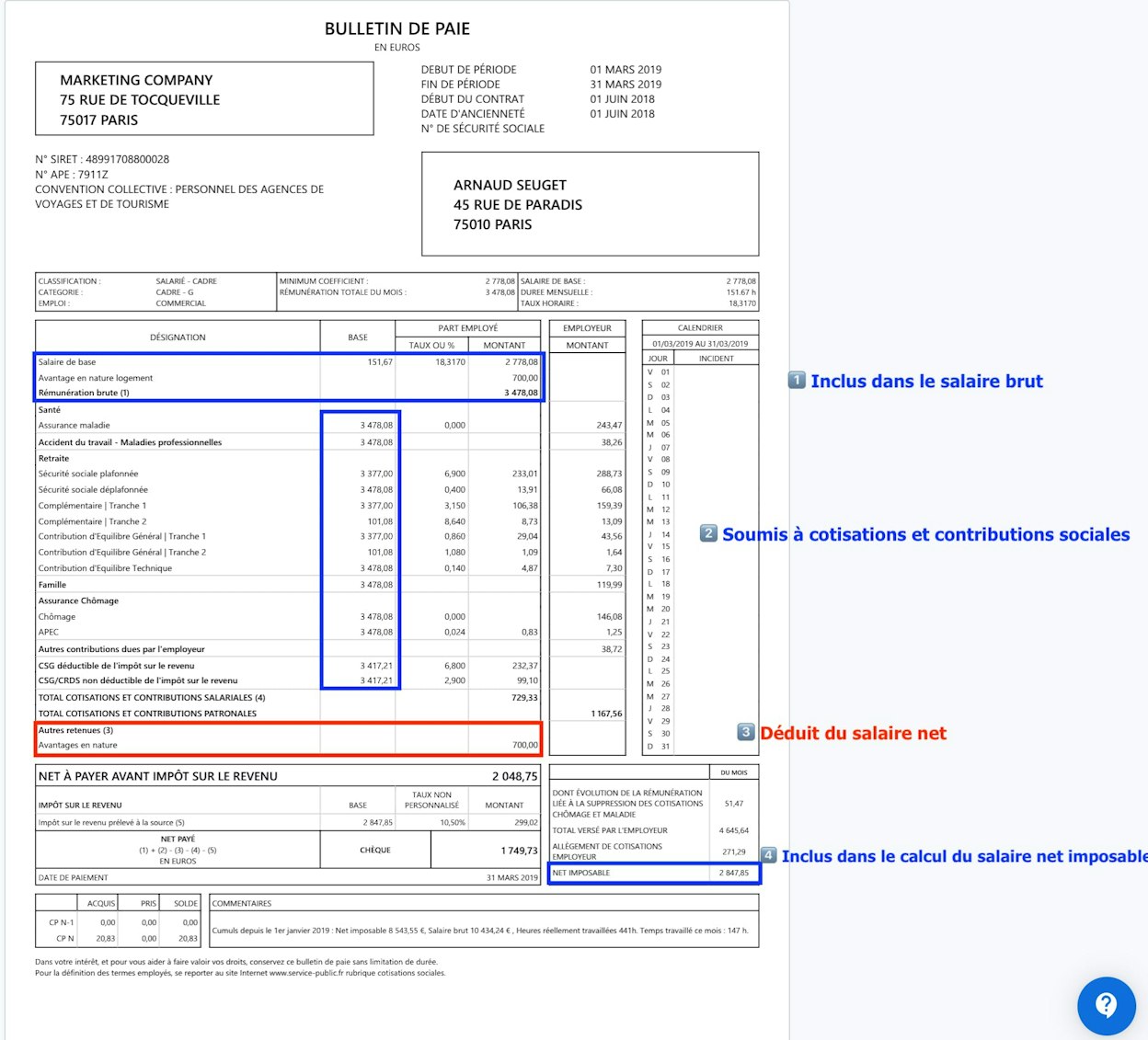Image resolution: width=1148 pixels, height=1040 pixels.
Task: Click 'SALARIÉ - CADRE' classification value
Action: coord(186,281)
